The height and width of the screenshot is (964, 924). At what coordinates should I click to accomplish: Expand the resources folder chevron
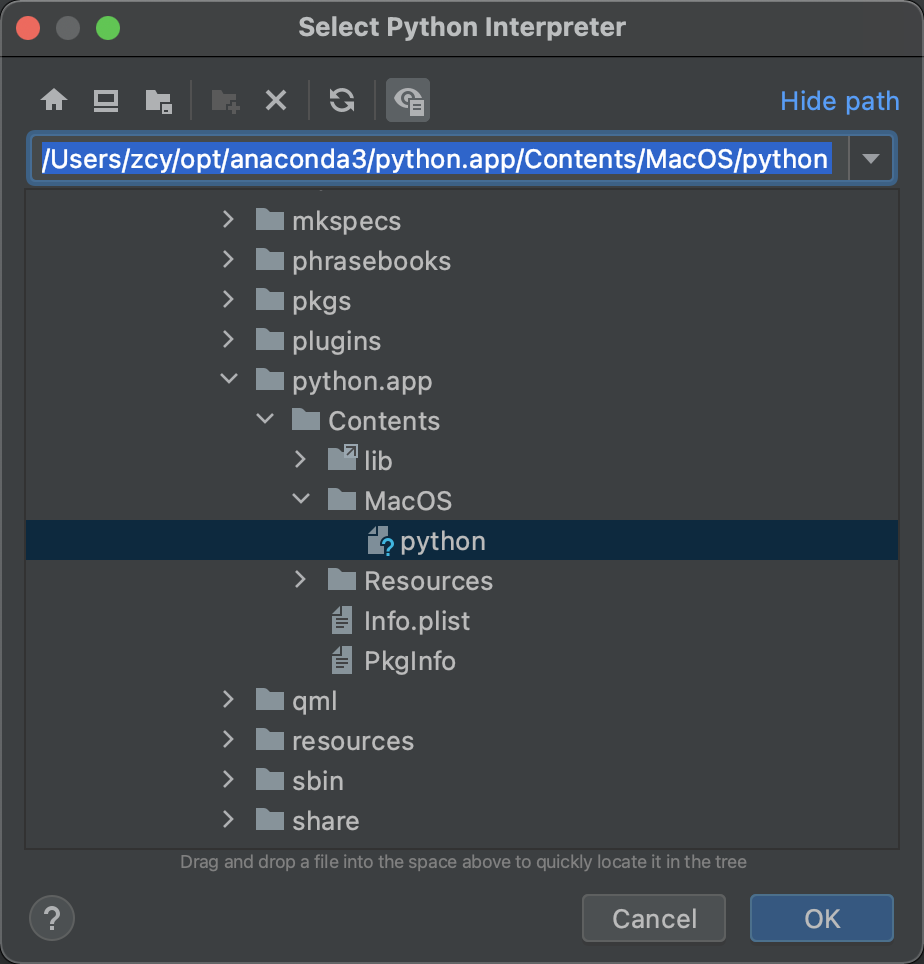pyautogui.click(x=228, y=740)
